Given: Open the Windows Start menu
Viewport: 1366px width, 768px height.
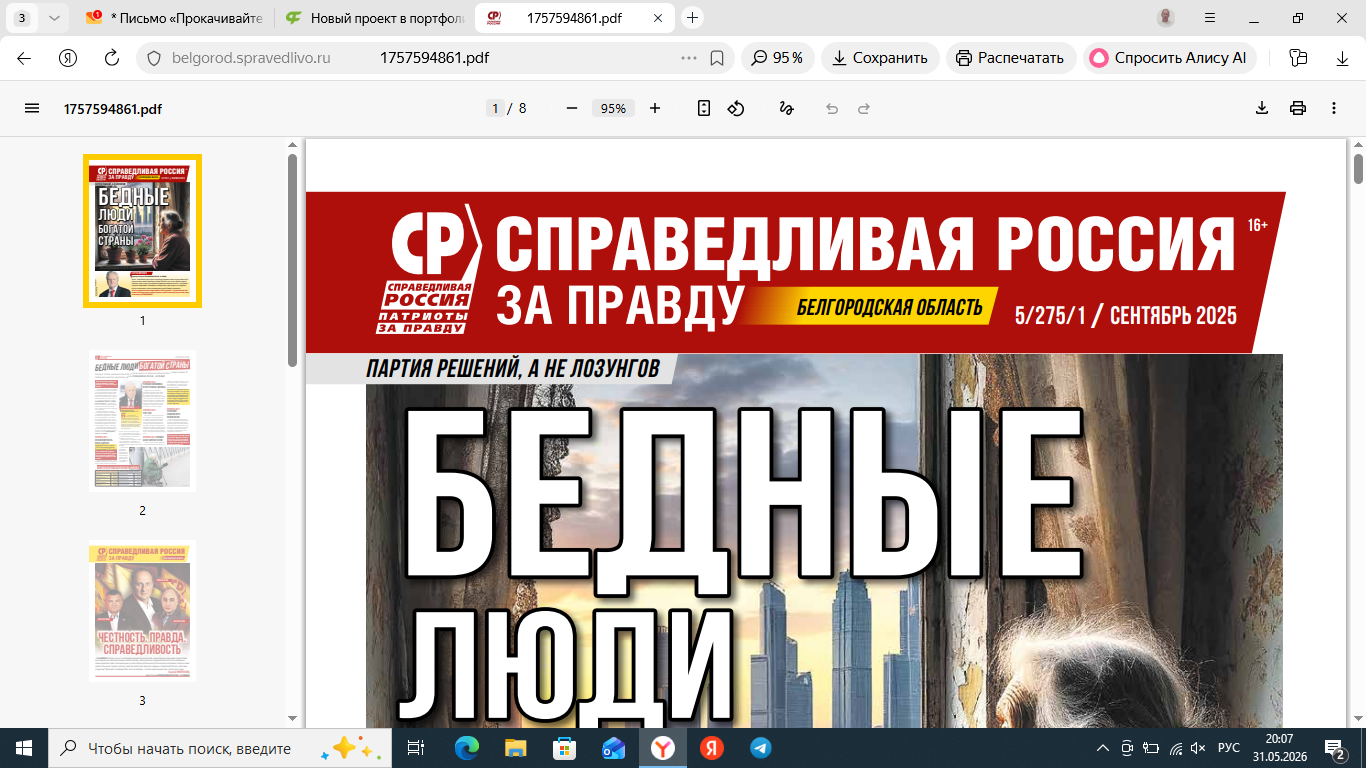Looking at the screenshot, I should pyautogui.click(x=24, y=748).
